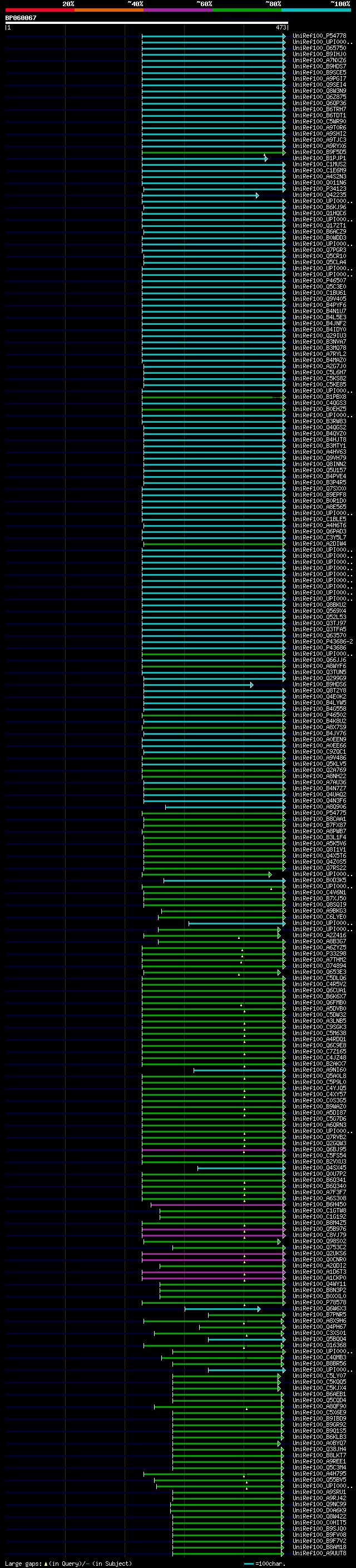The width and height of the screenshot is (356, 1568).
Task: Click alignment bar of UniRef100_B1PJP1
Action: point(205,159)
